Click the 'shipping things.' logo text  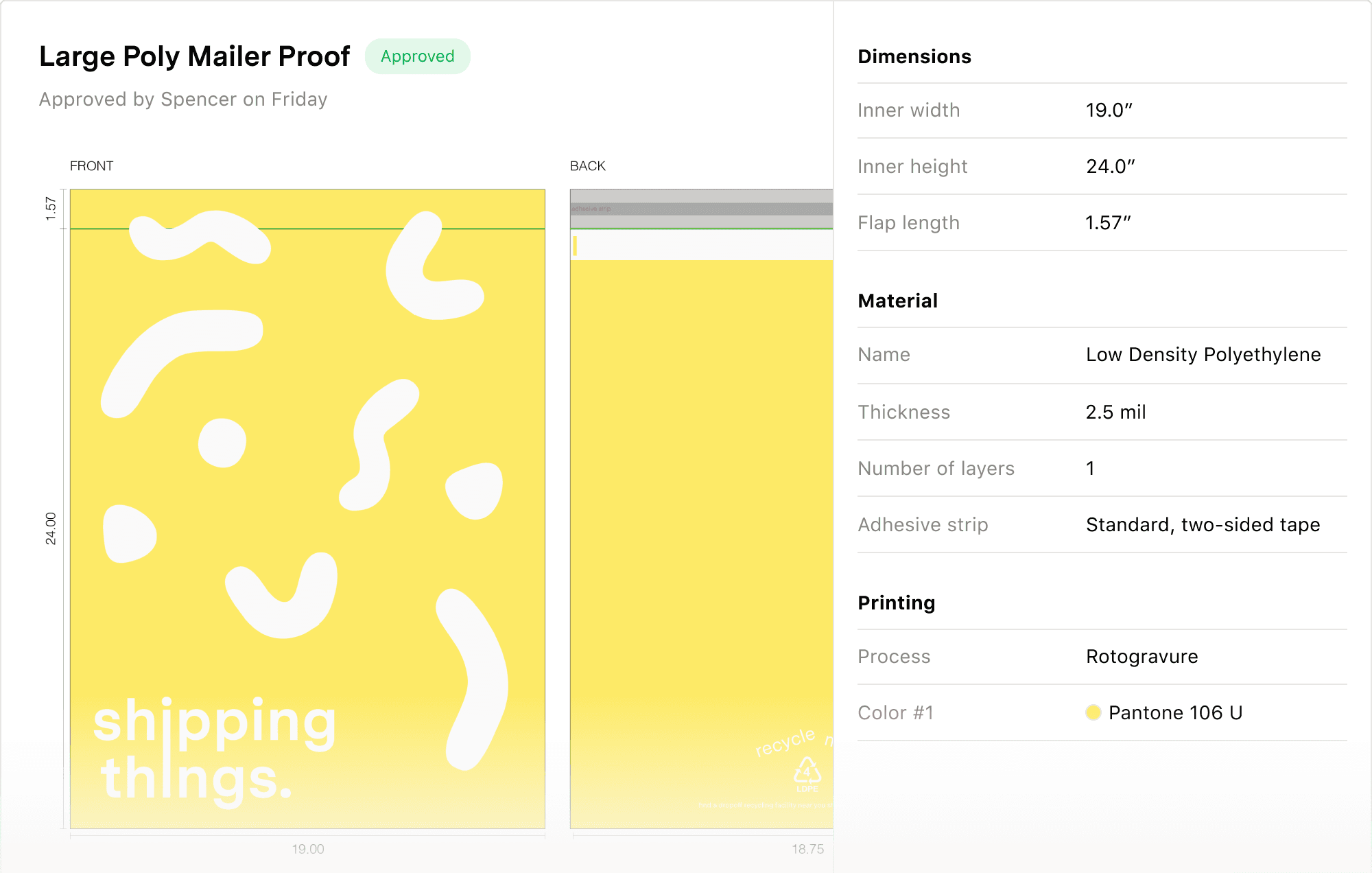click(213, 749)
